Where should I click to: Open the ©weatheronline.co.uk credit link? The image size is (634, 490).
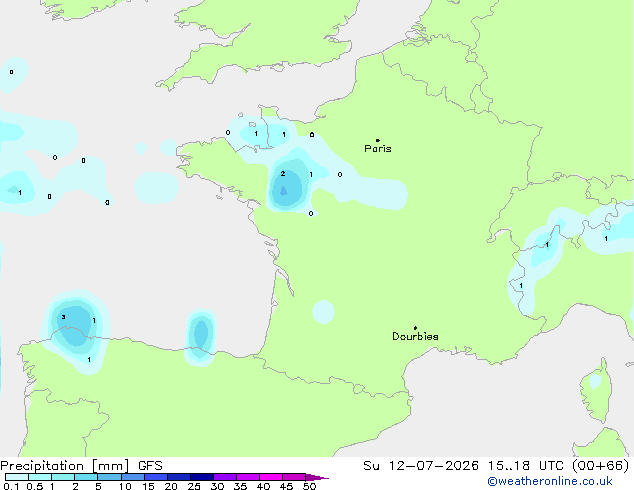(x=550, y=481)
